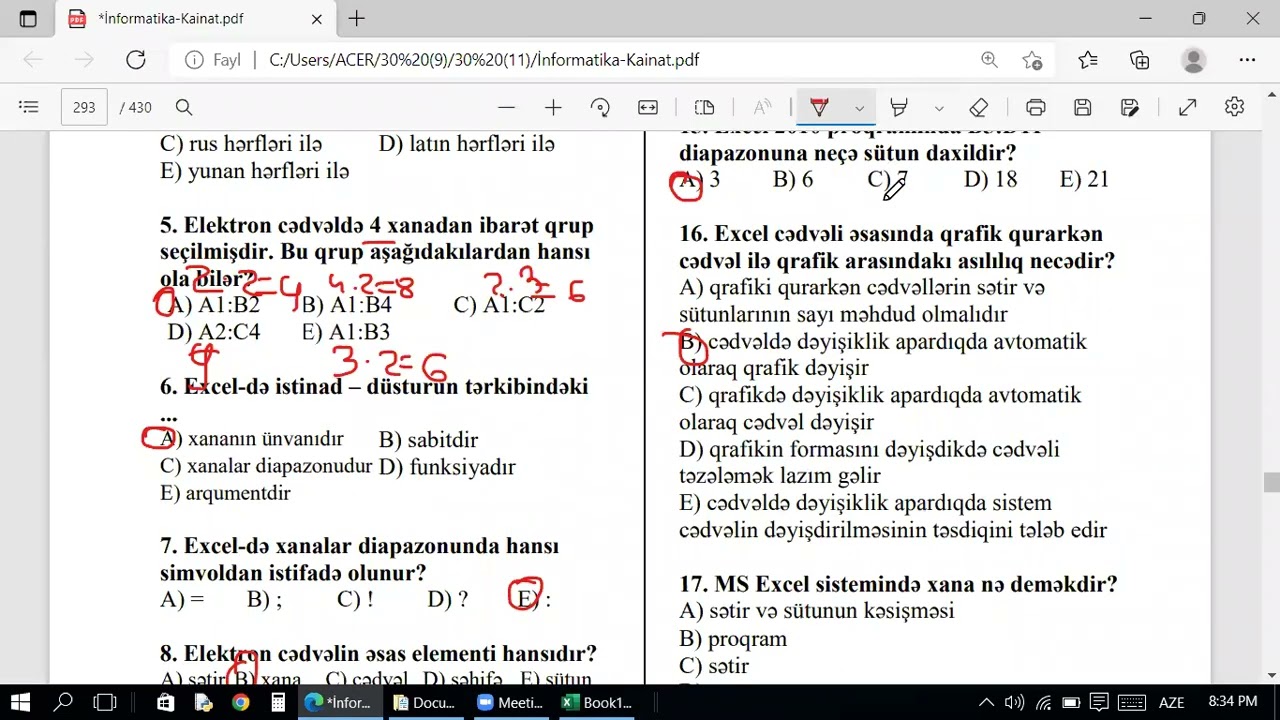Open Google Chrome from the taskbar
Viewport: 1280px width, 720px height.
click(240, 702)
